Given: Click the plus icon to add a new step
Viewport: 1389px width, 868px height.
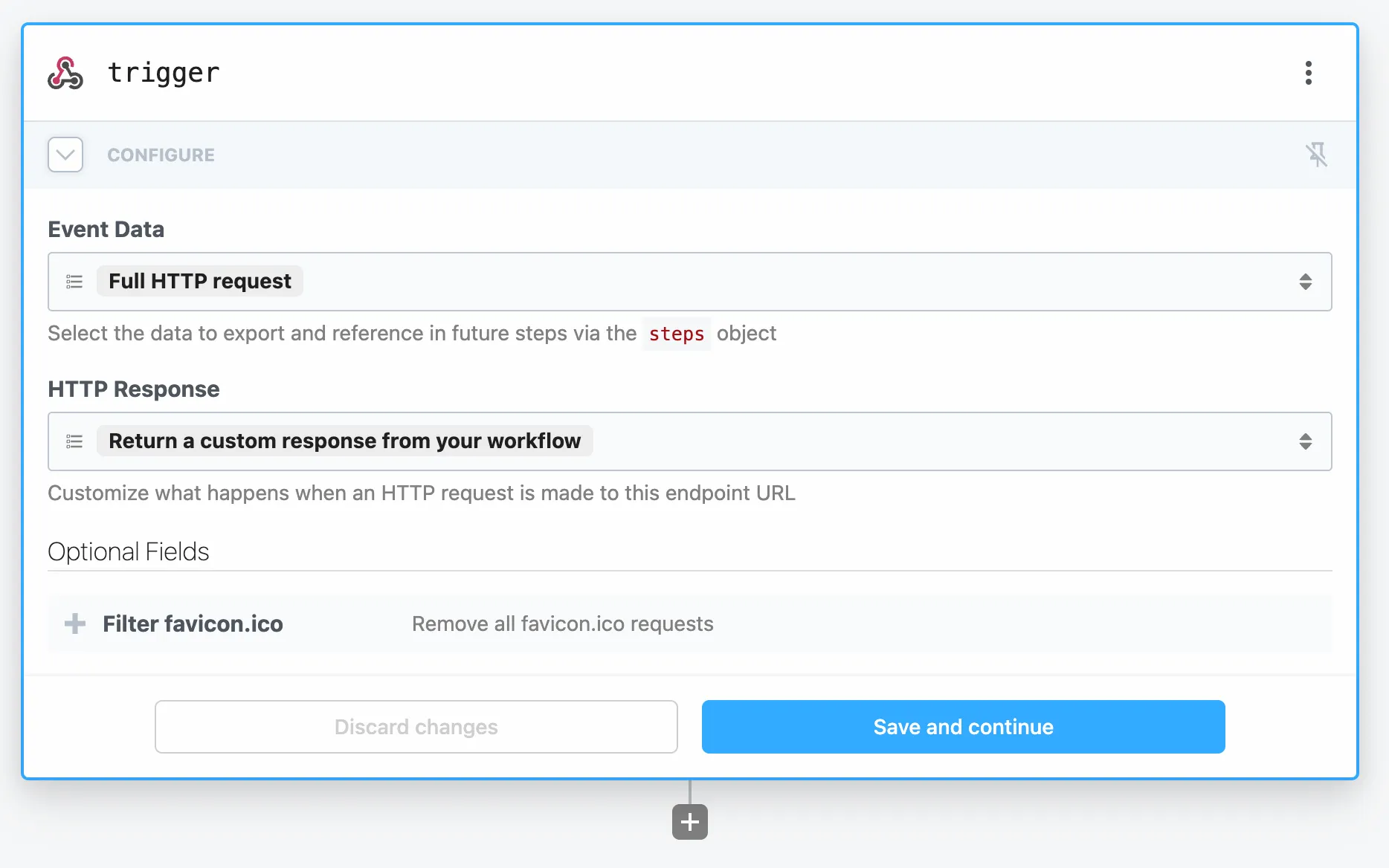Looking at the screenshot, I should [689, 822].
